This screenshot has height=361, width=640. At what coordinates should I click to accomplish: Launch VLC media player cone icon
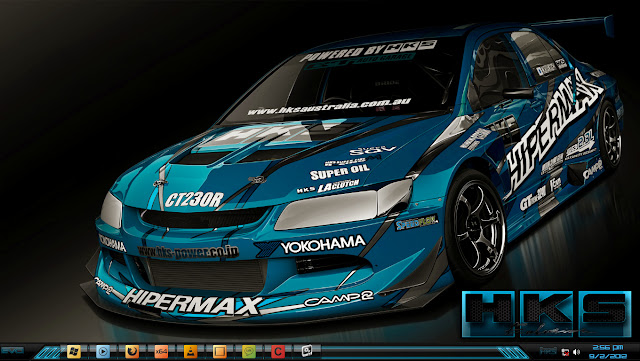coord(190,351)
